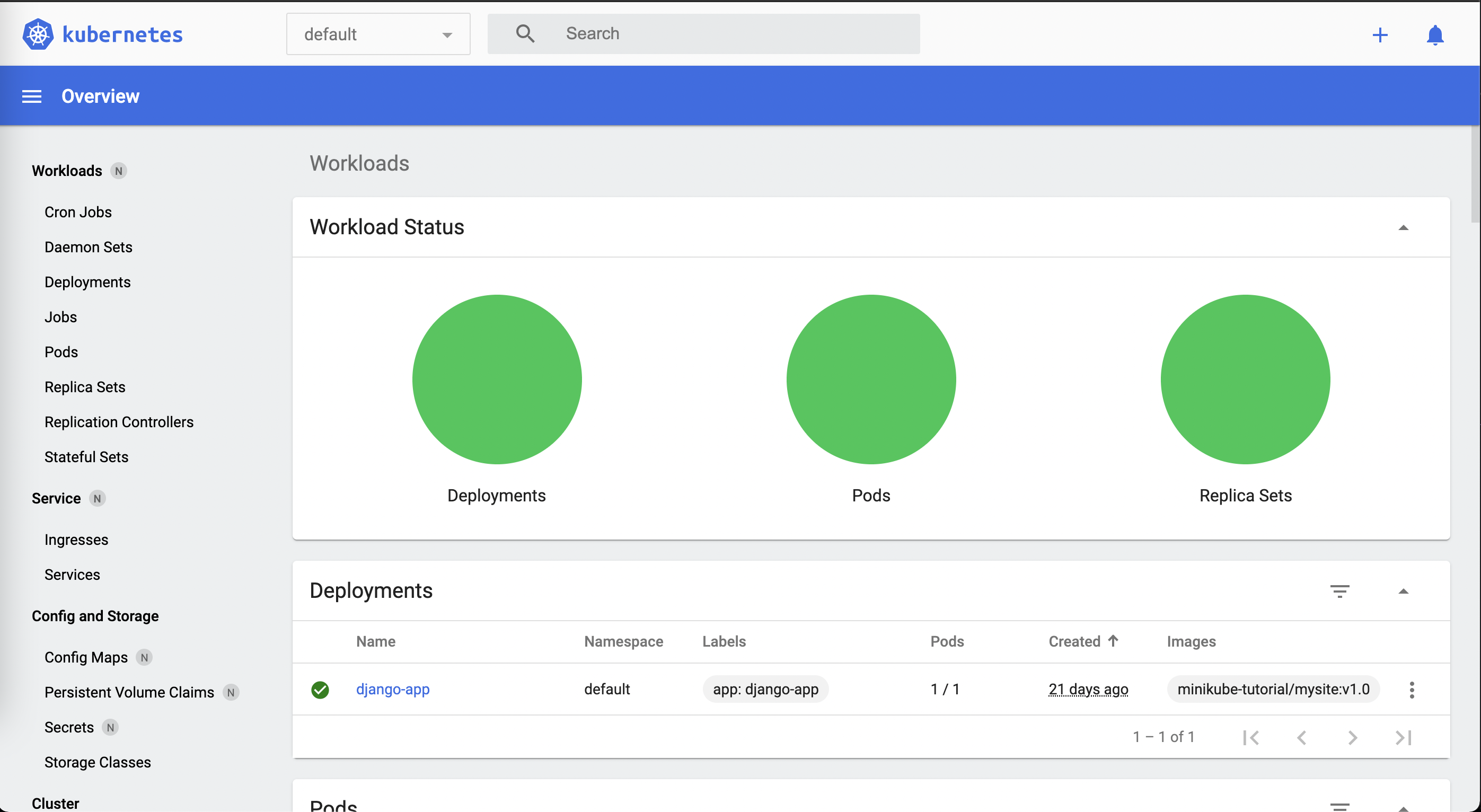The width and height of the screenshot is (1481, 812).
Task: Select the Deployments workload menu item
Action: (87, 281)
